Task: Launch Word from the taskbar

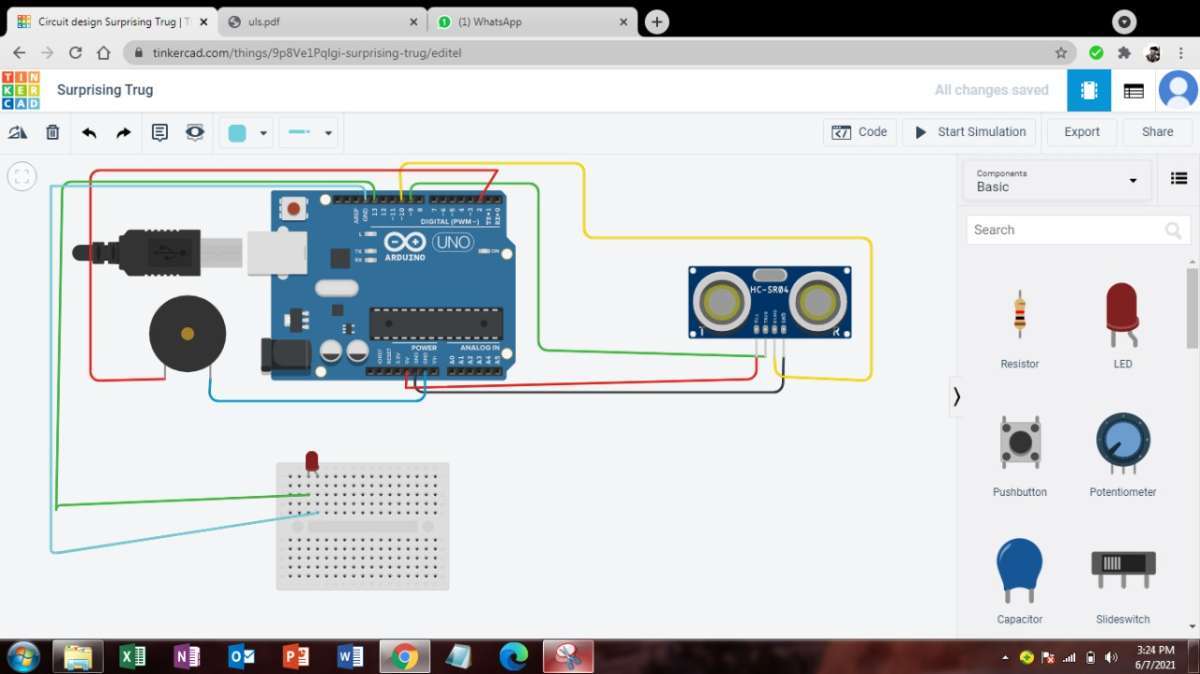Action: [351, 656]
